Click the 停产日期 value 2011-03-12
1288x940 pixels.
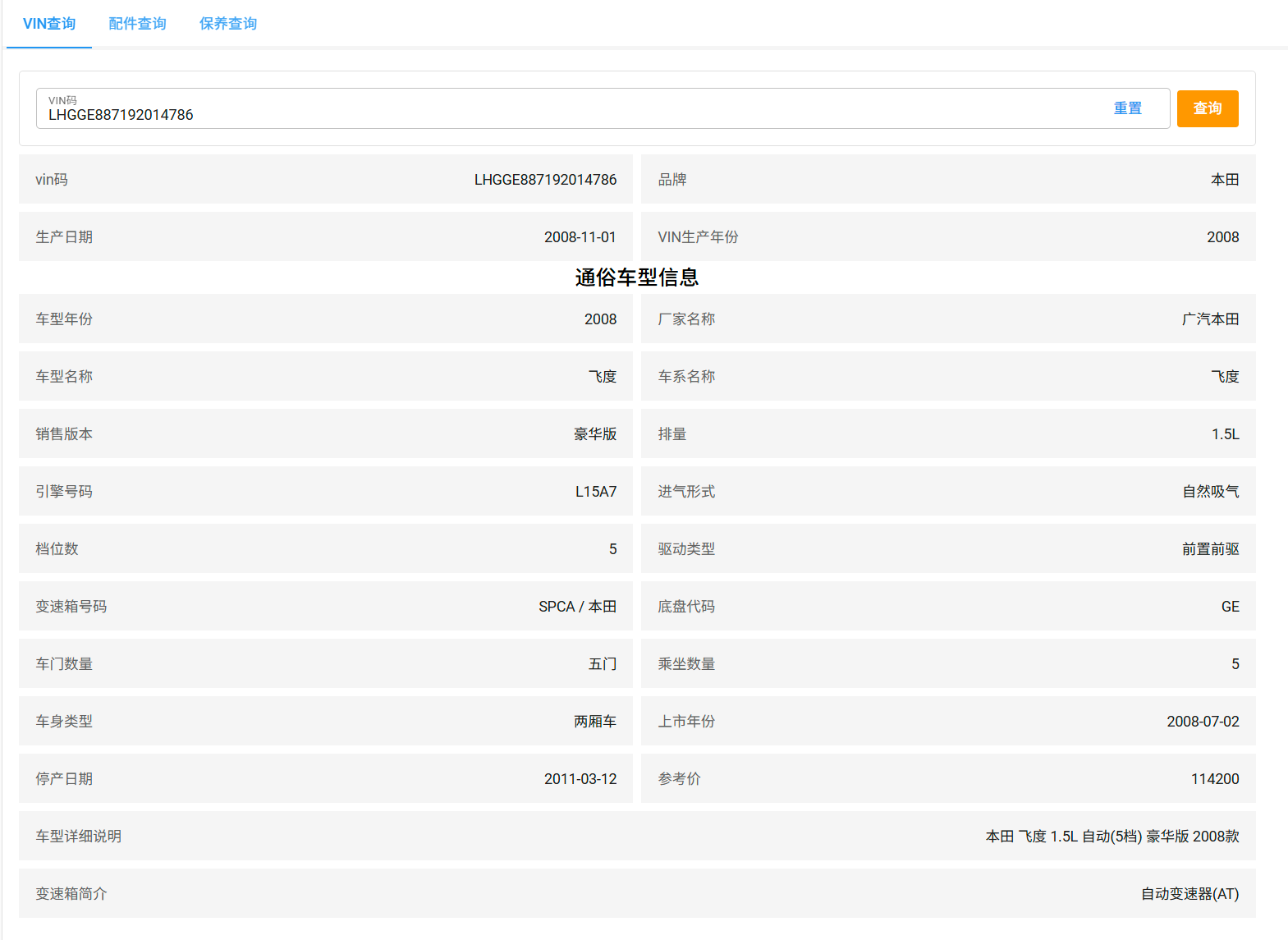tap(580, 779)
